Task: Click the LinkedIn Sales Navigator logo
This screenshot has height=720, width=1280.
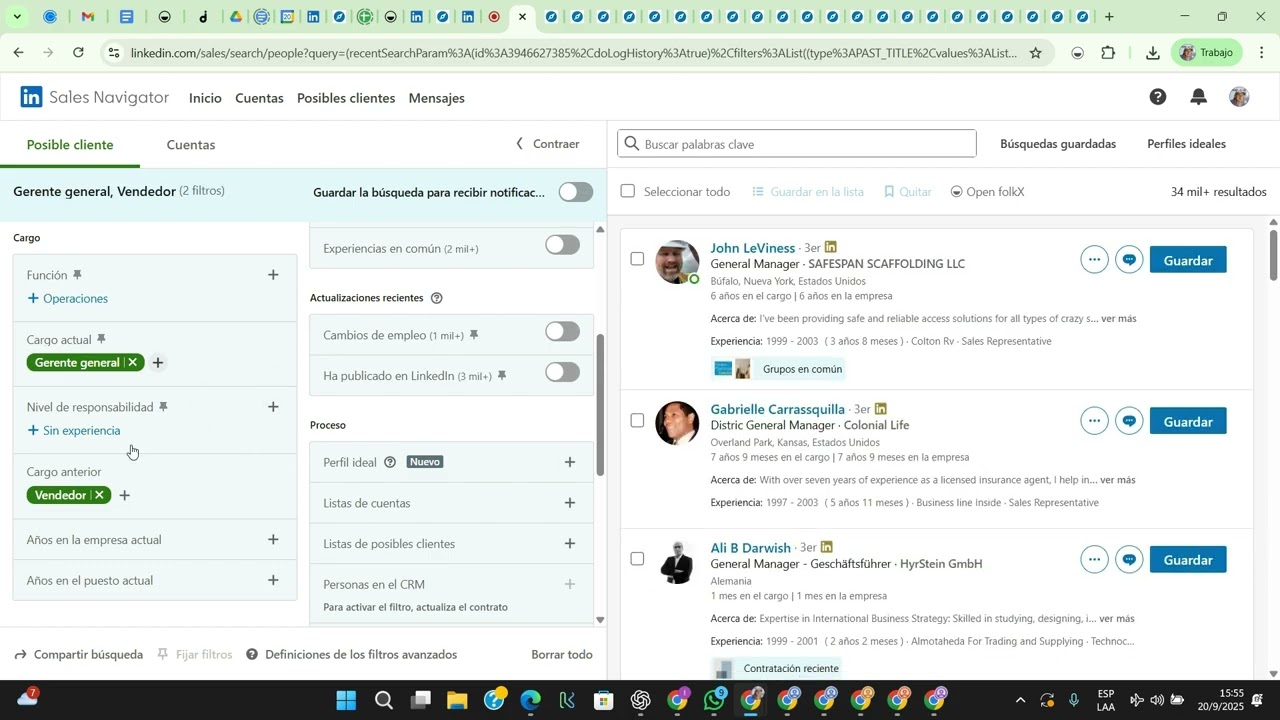Action: tap(95, 97)
